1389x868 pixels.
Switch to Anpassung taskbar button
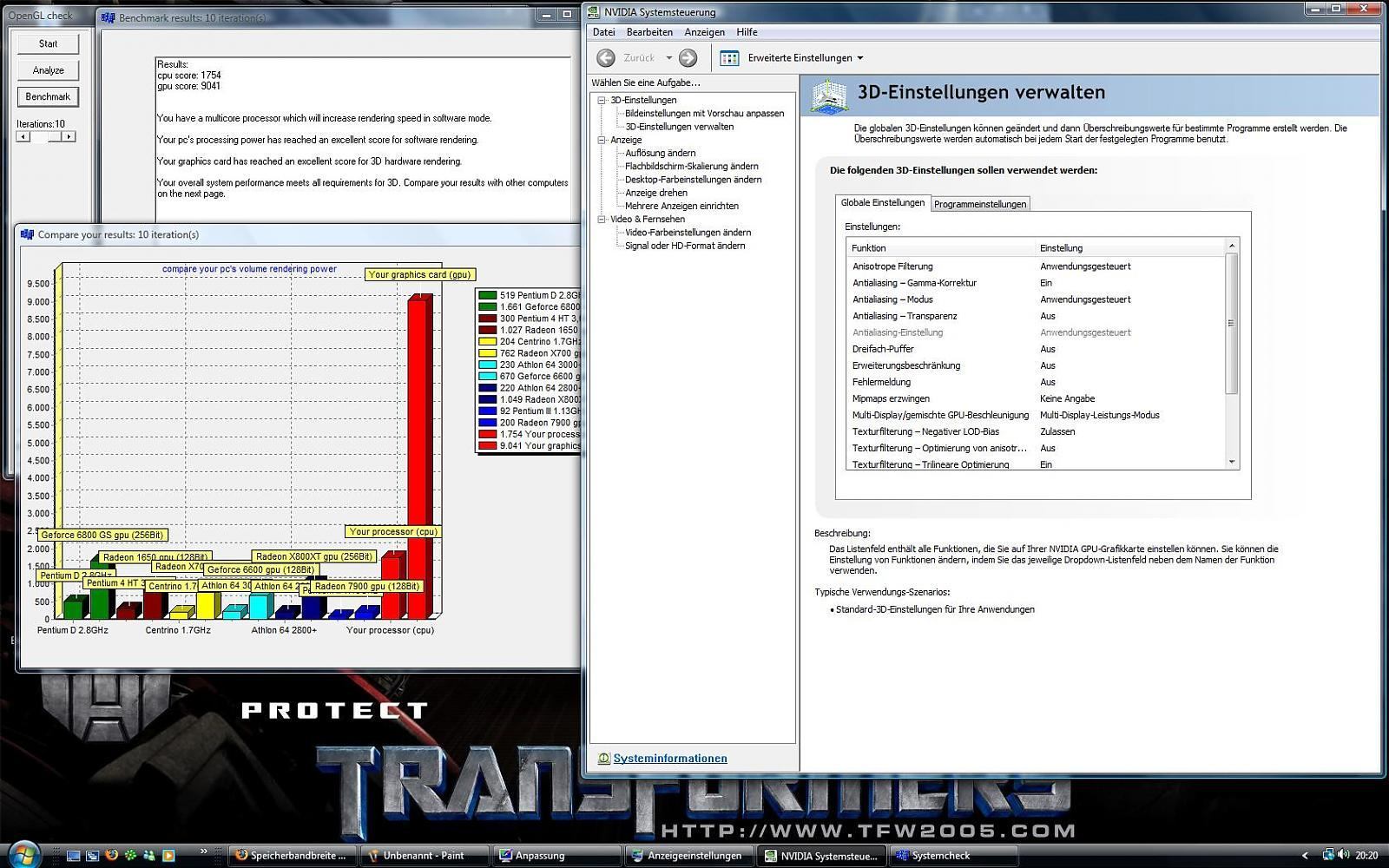[556, 856]
